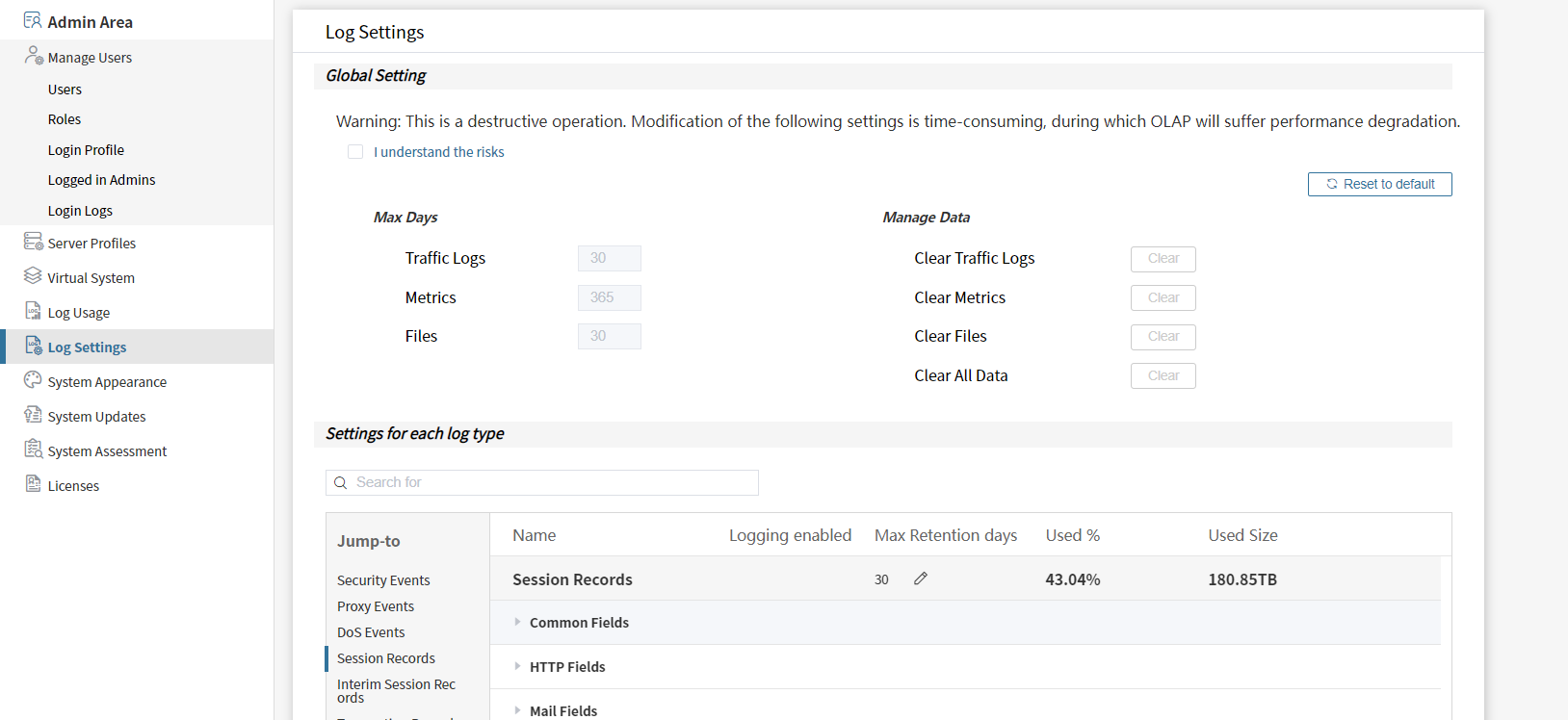Viewport: 1568px width, 720px height.
Task: Check the 'I understand the risks' checkbox
Action: [355, 152]
